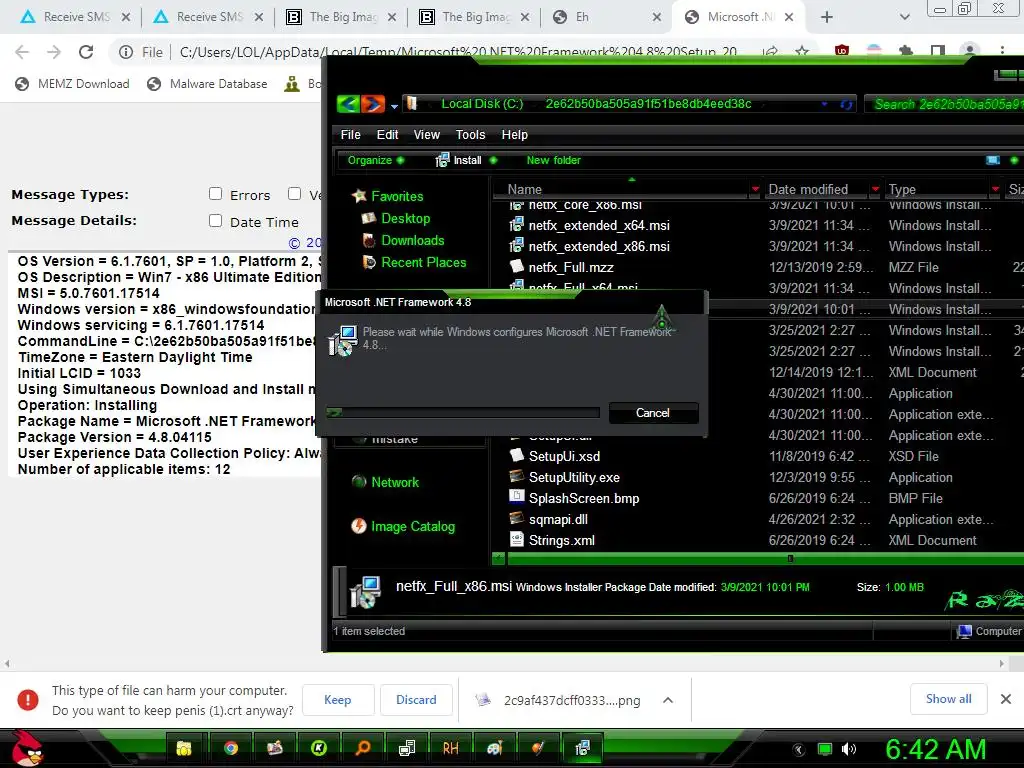Select SetupUtility.exe file icon
This screenshot has height=768, width=1024.
(x=517, y=477)
